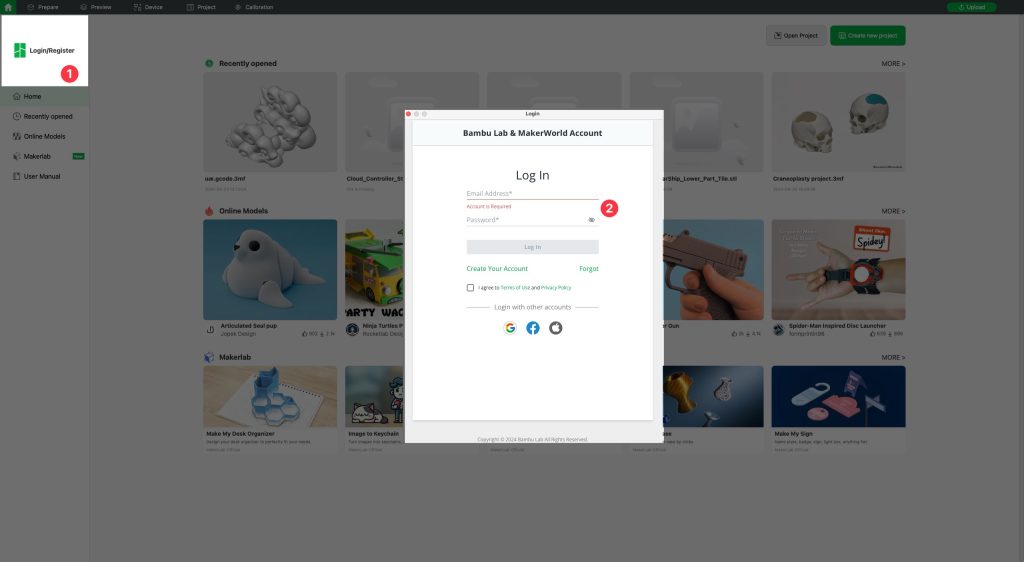Open Makerlab in the sidebar
Viewport: 1024px width, 562px height.
[x=37, y=156]
